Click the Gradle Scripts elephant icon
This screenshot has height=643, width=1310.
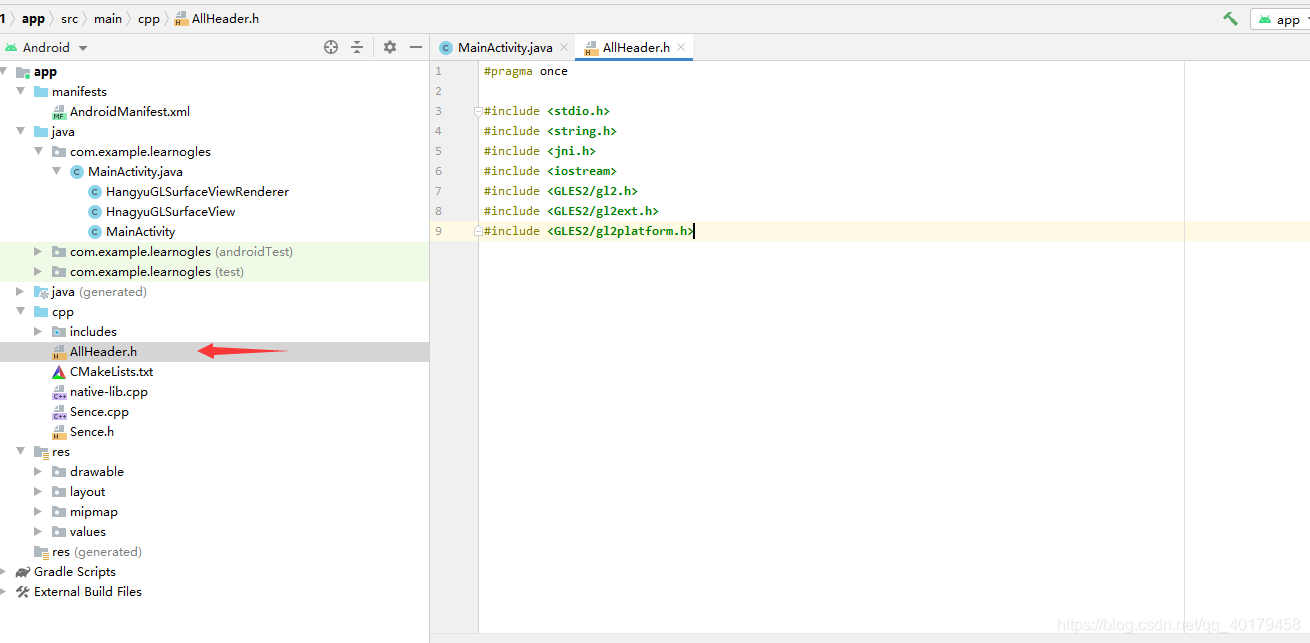[x=23, y=571]
